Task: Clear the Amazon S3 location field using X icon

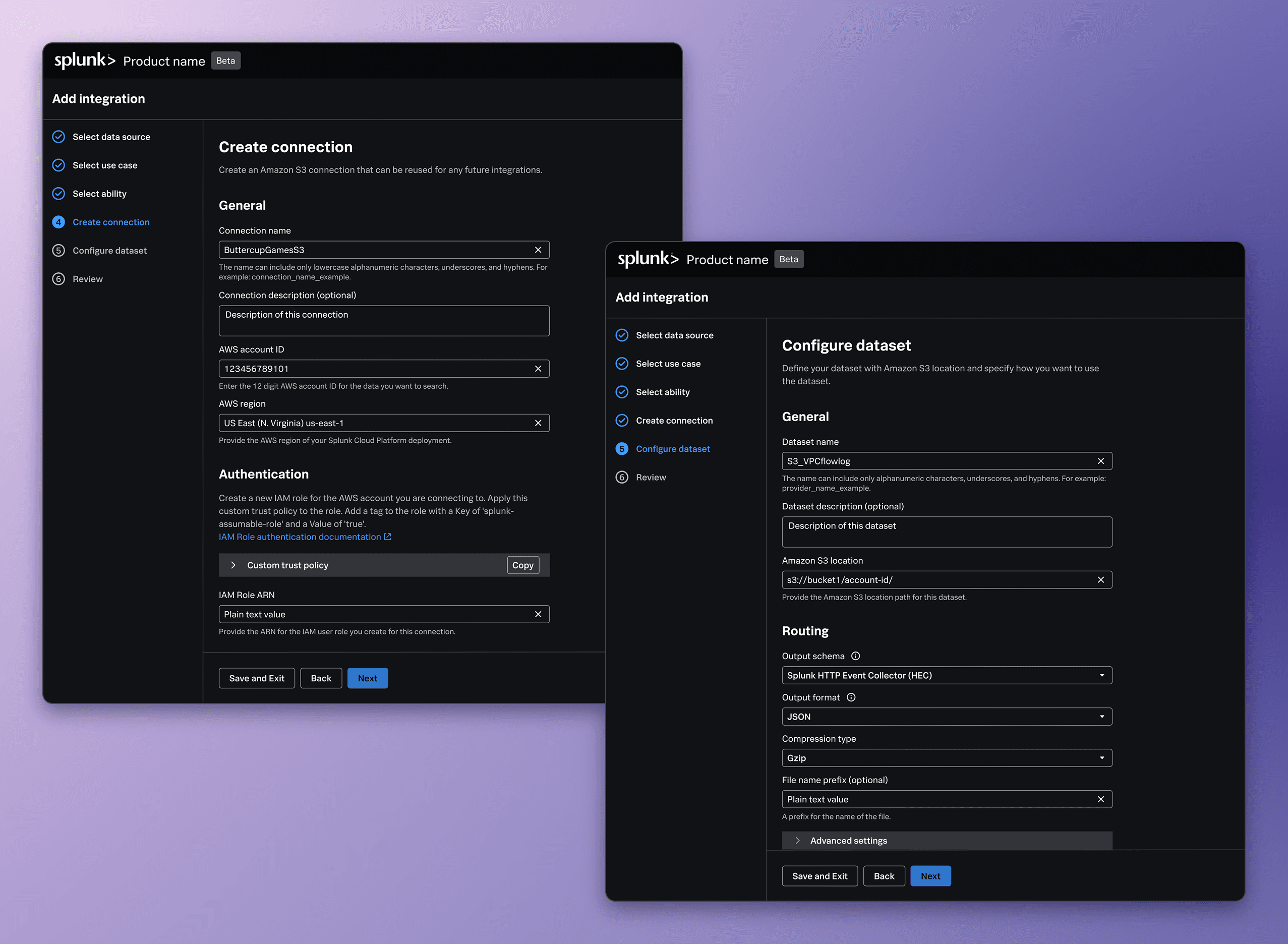Action: click(1100, 580)
